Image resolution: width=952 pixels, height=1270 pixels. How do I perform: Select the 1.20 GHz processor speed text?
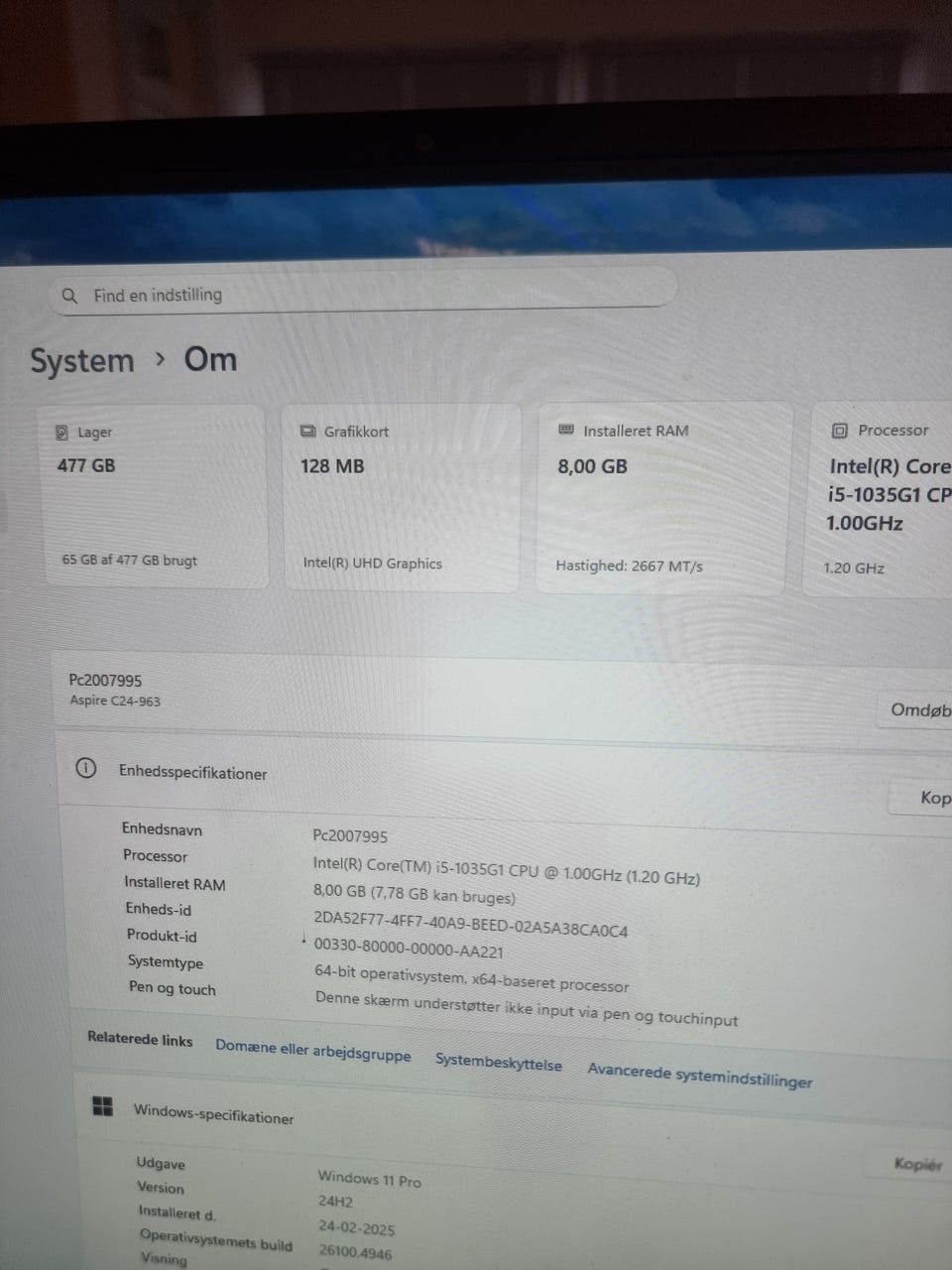tap(854, 568)
